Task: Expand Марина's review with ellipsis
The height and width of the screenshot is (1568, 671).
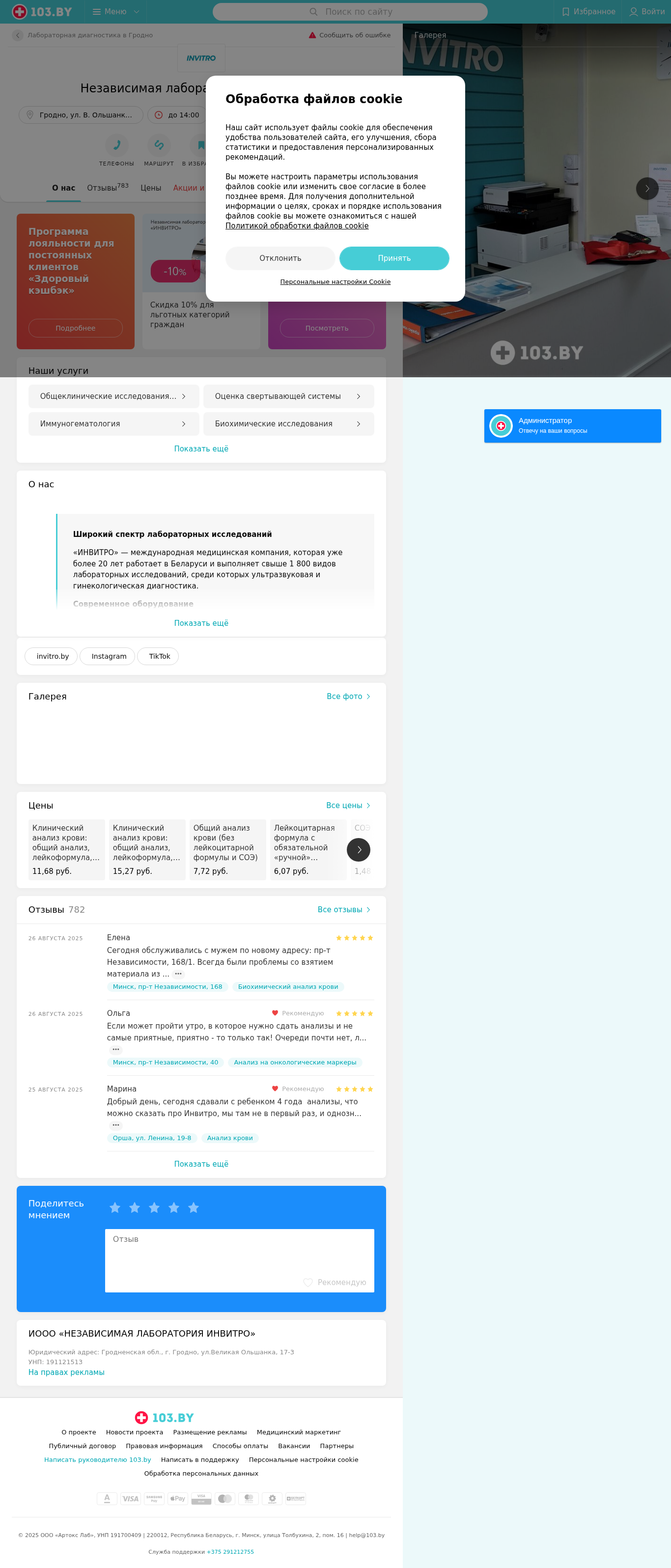Action: pos(116,1125)
